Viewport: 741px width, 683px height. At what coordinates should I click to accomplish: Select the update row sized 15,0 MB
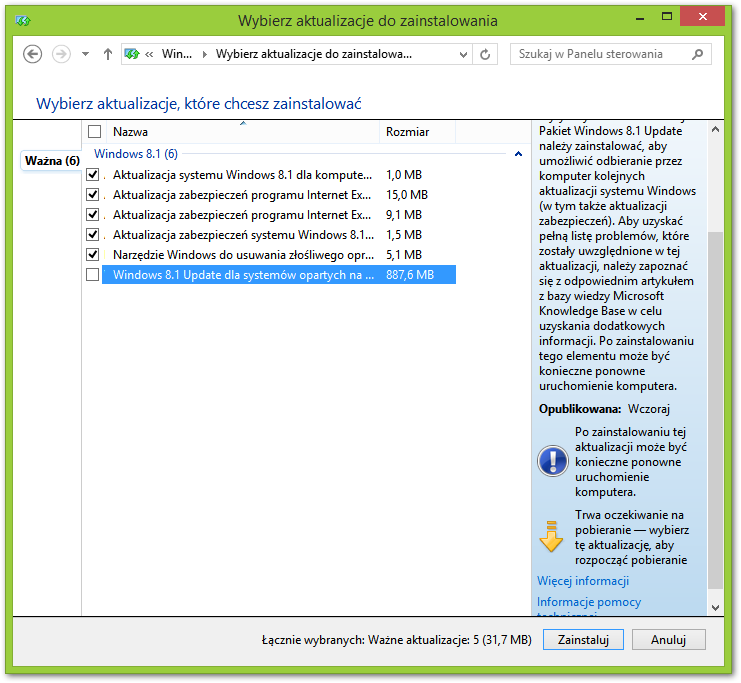pos(279,195)
